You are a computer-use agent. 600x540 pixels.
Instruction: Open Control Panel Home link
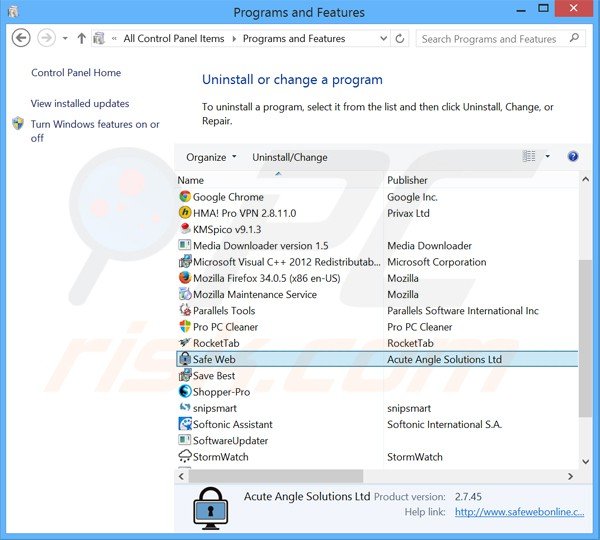pos(76,73)
